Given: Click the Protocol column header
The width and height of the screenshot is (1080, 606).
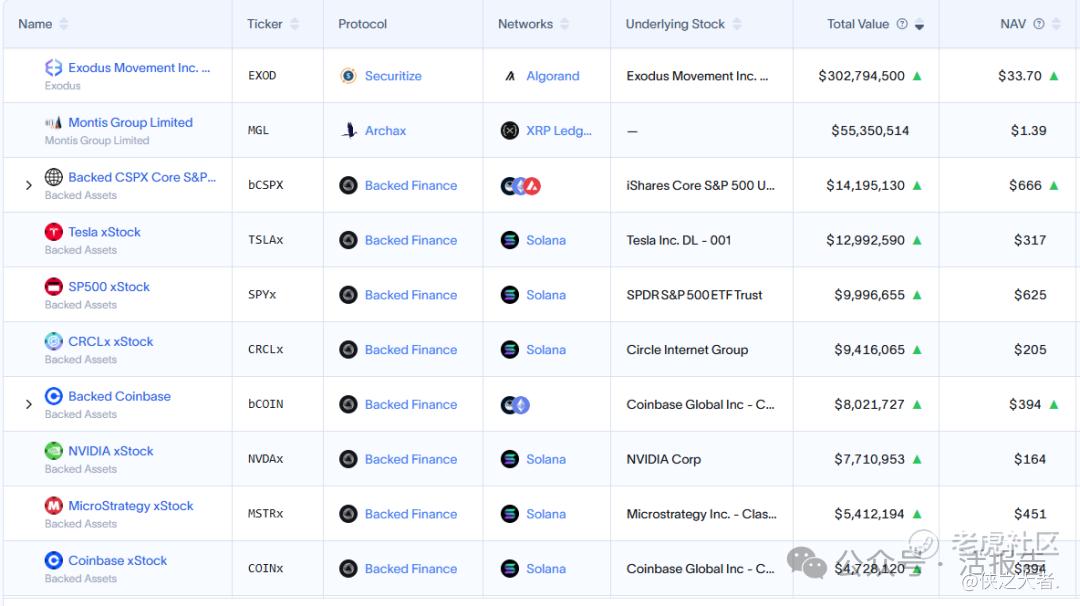Looking at the screenshot, I should (x=362, y=24).
